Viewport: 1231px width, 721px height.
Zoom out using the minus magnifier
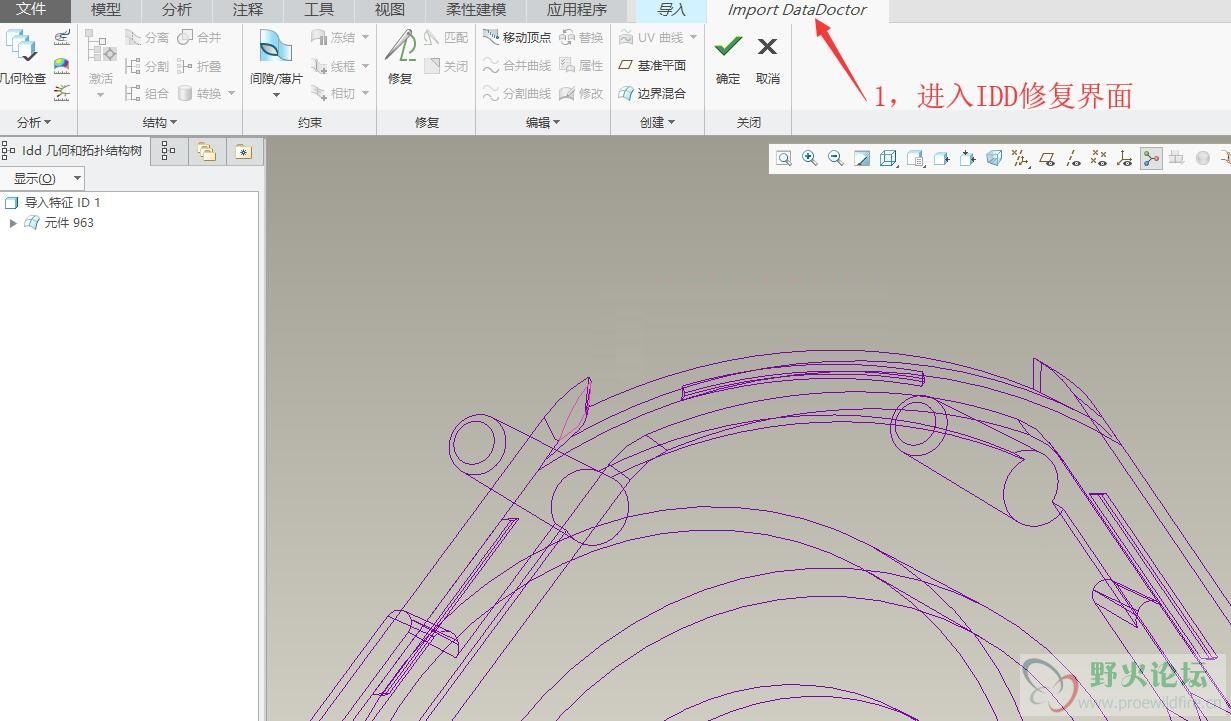[x=835, y=158]
